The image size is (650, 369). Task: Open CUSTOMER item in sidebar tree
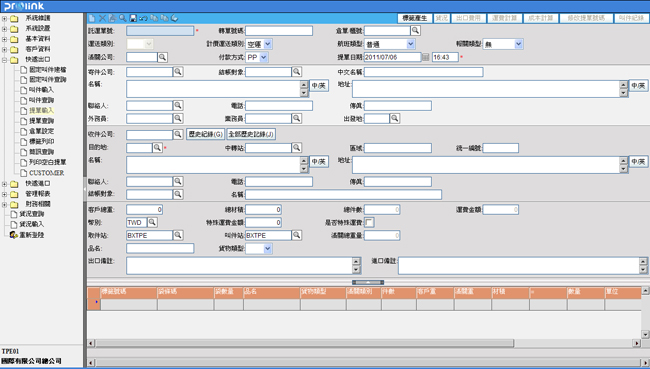click(46, 172)
